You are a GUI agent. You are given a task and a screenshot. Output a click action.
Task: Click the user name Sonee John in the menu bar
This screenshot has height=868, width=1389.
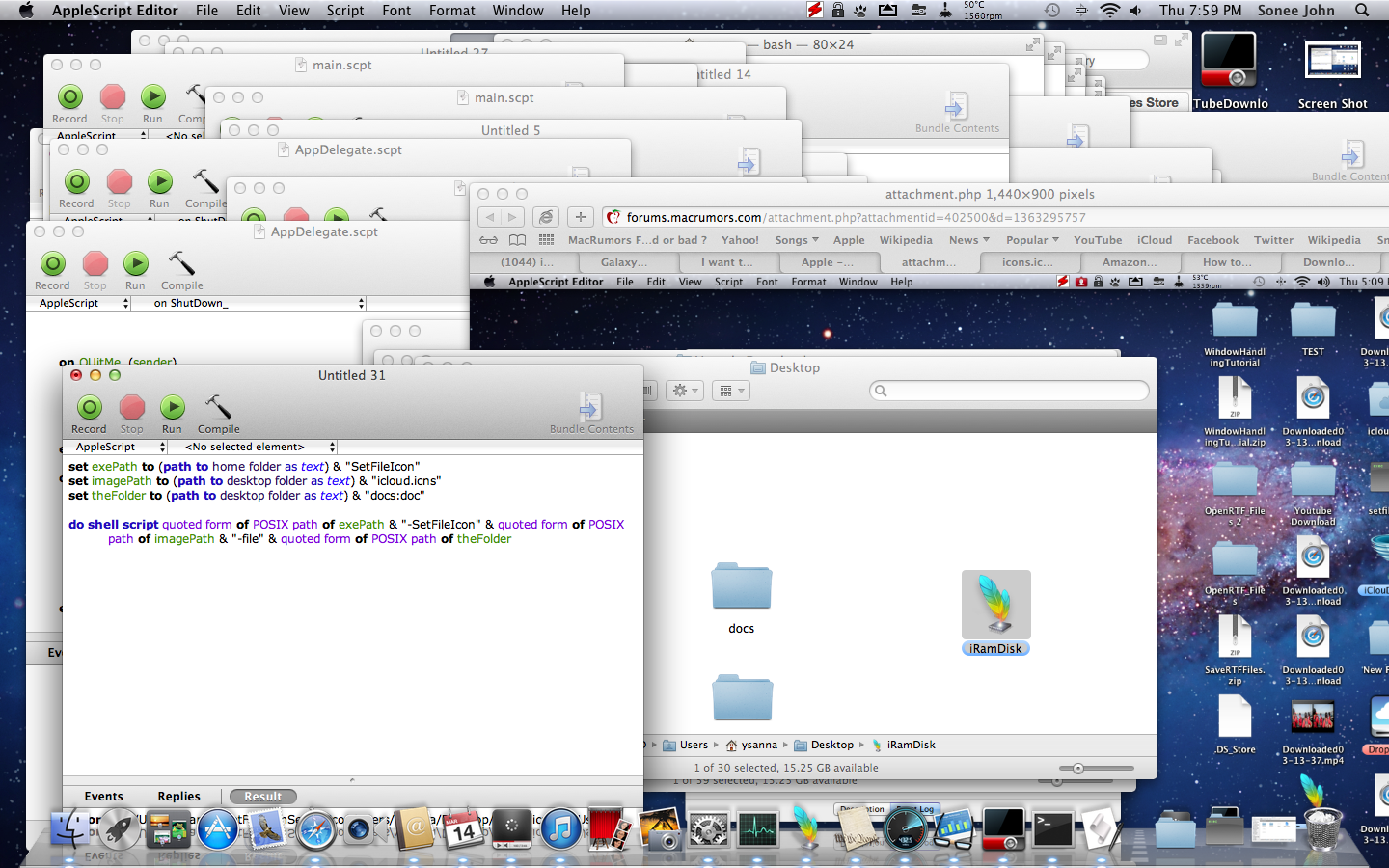[x=1295, y=11]
